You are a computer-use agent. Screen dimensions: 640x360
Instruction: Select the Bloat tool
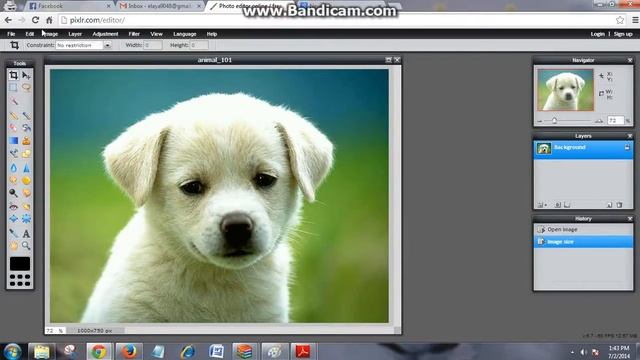(x=13, y=219)
